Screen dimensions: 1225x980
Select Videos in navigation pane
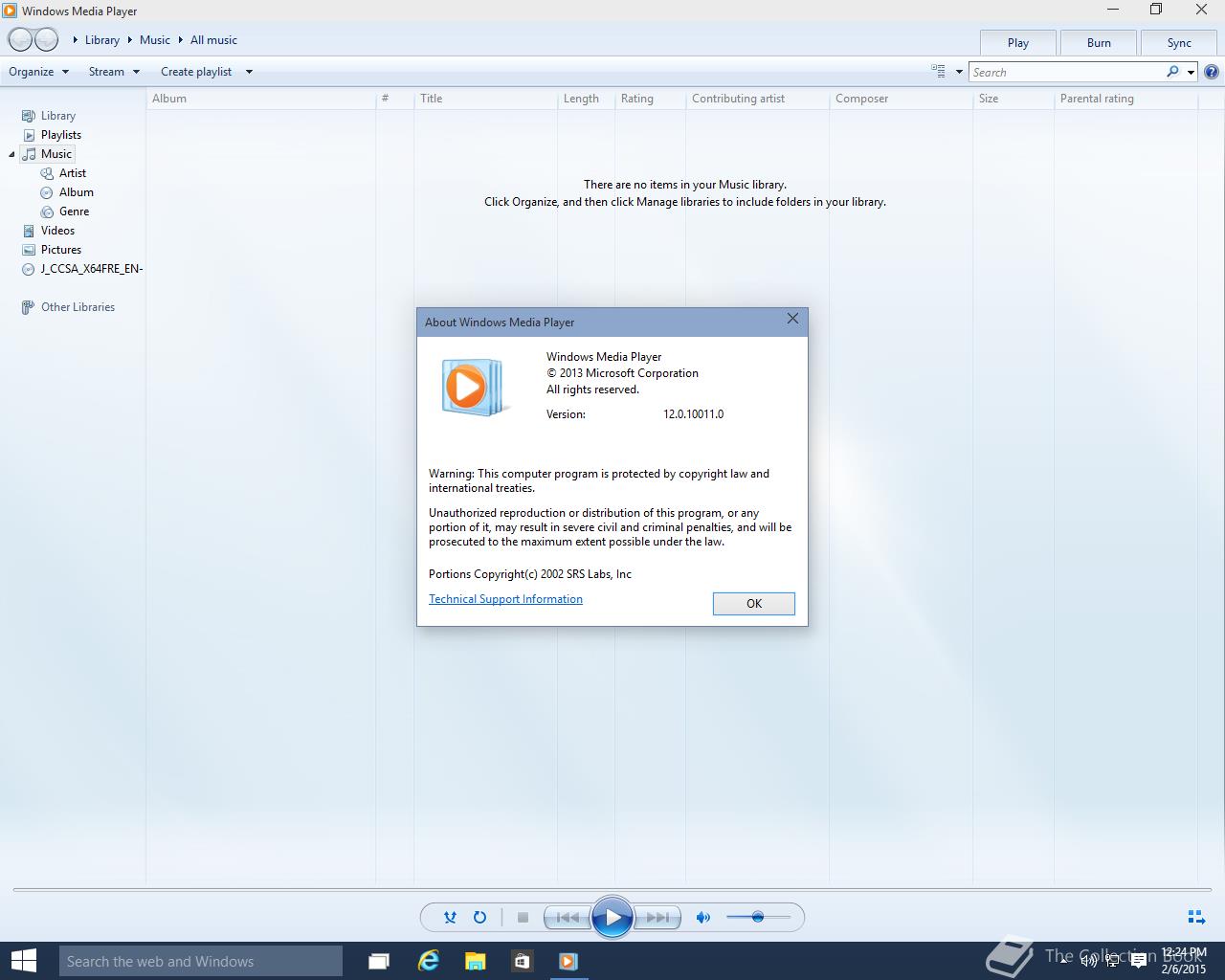(x=48, y=231)
